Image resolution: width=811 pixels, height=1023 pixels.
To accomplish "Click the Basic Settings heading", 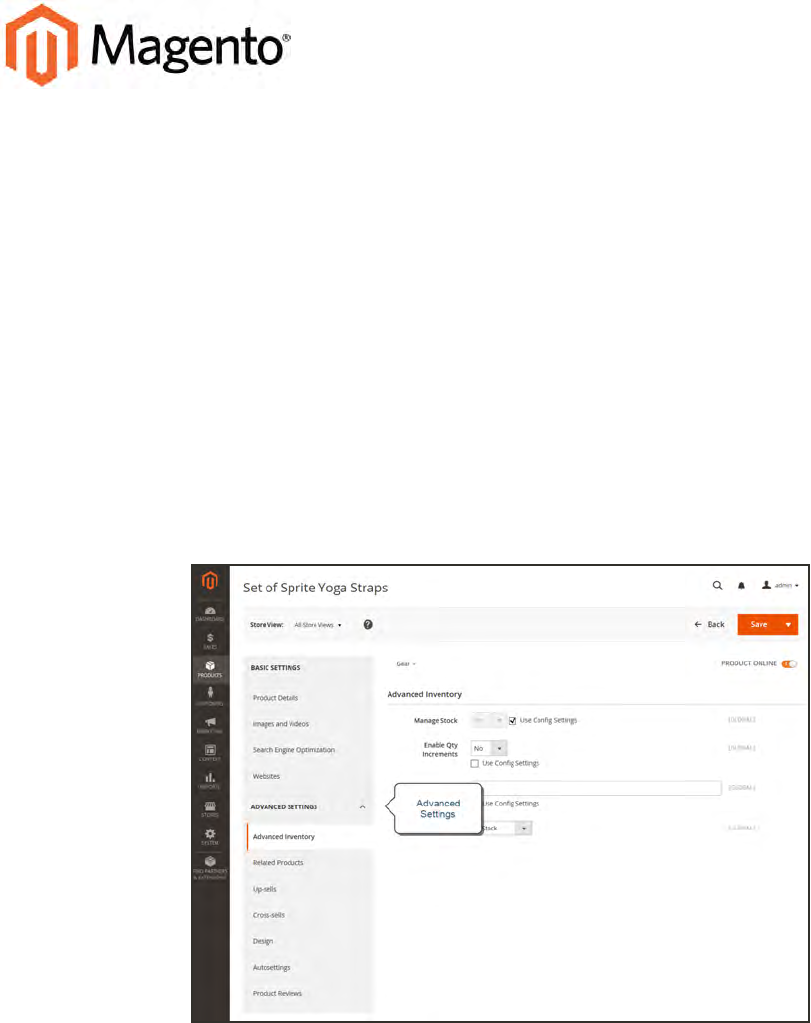I will click(275, 668).
